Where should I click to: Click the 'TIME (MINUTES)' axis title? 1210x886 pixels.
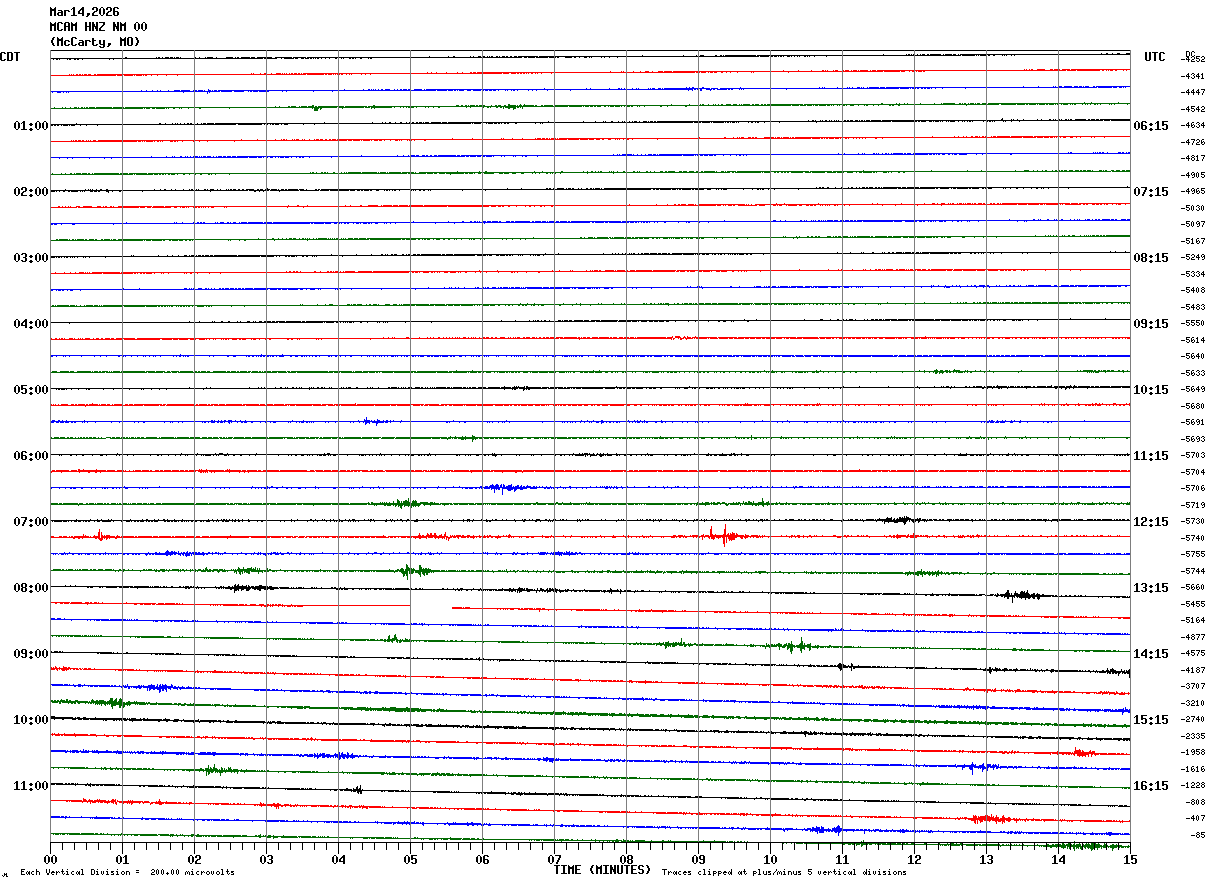click(602, 870)
